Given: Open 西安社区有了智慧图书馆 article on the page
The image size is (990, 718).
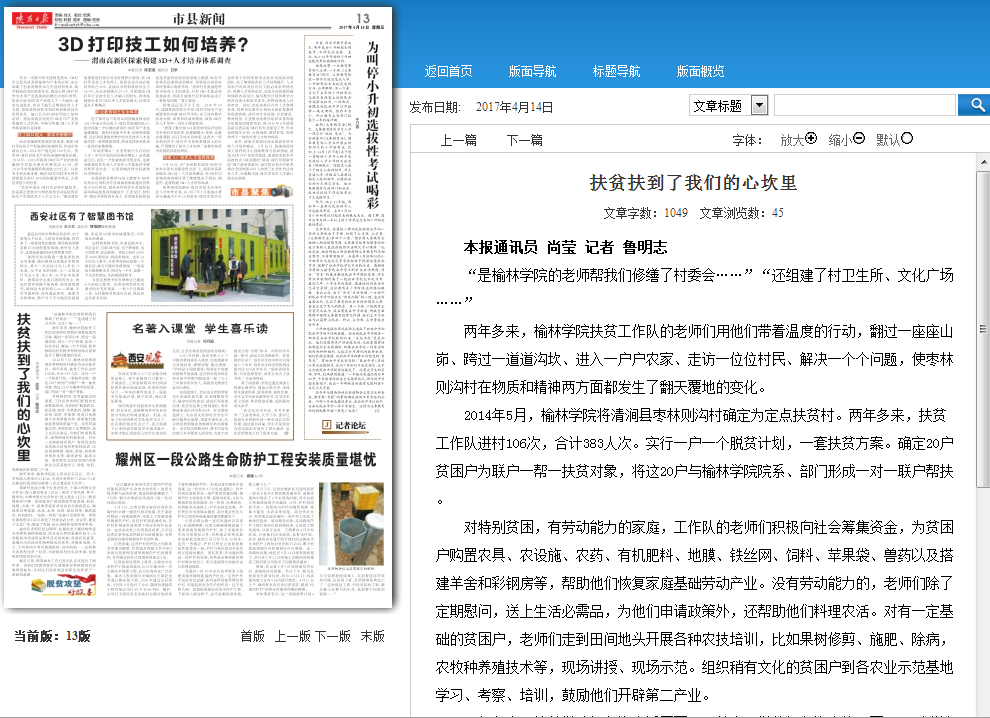Looking at the screenshot, I should click(82, 216).
